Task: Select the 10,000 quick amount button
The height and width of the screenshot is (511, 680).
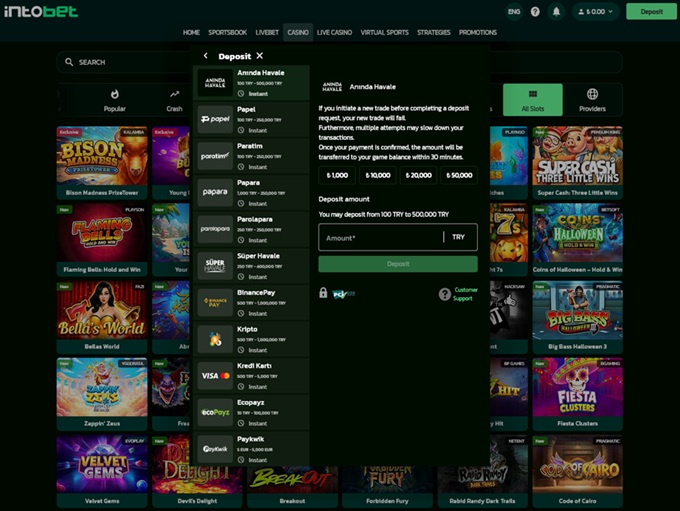Action: click(x=378, y=175)
